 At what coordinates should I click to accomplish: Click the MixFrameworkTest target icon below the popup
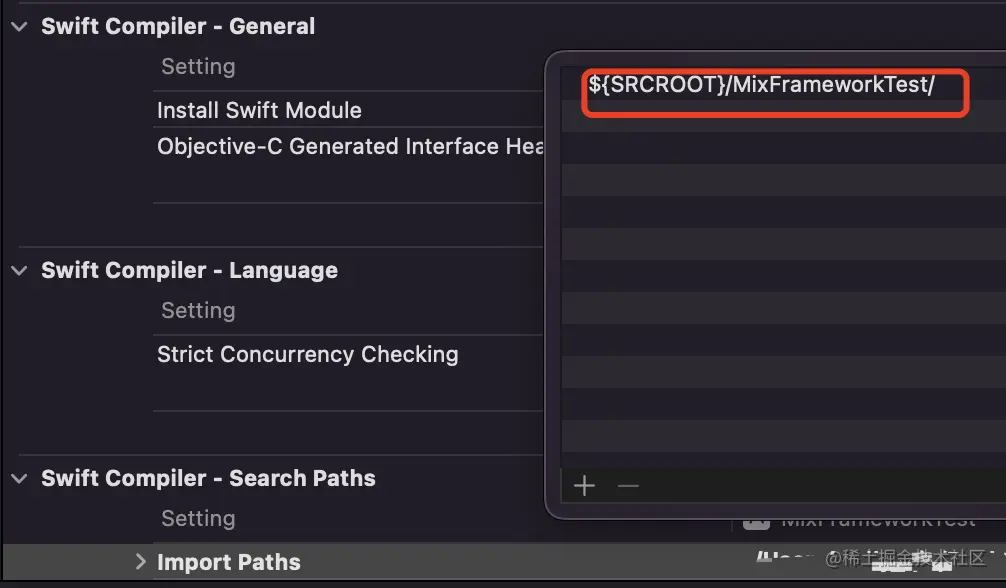click(756, 524)
